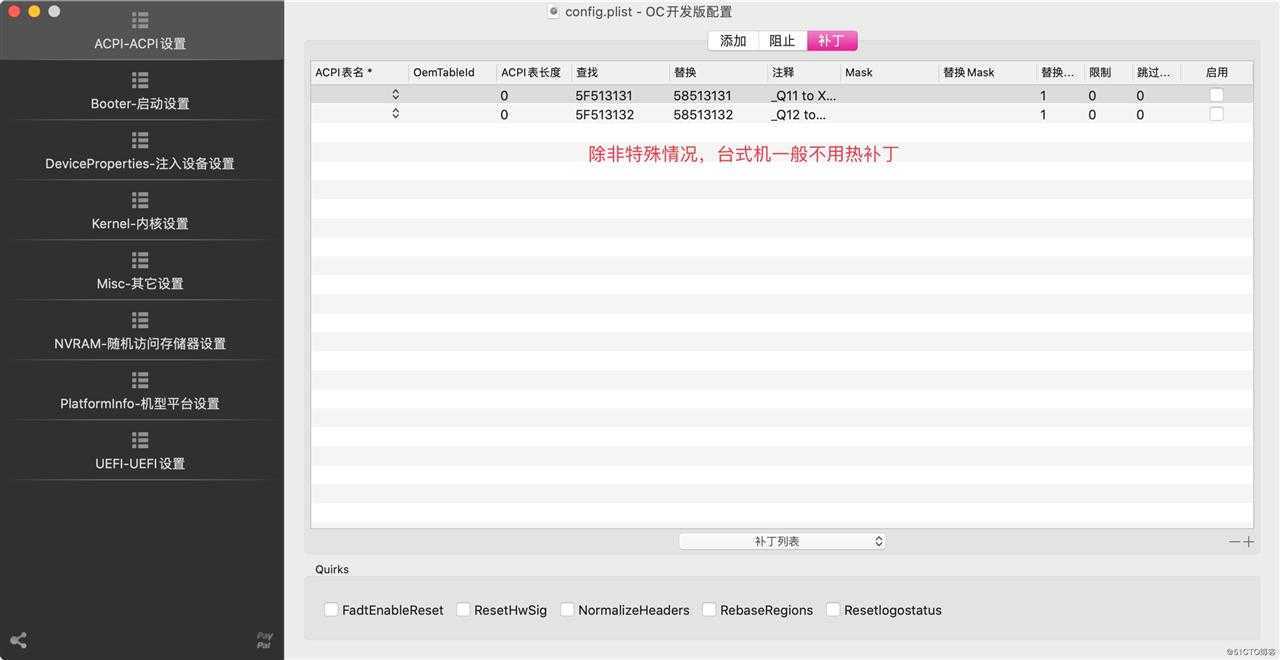Select the comment cell _Q12 to...
The image size is (1280, 660).
coord(798,115)
